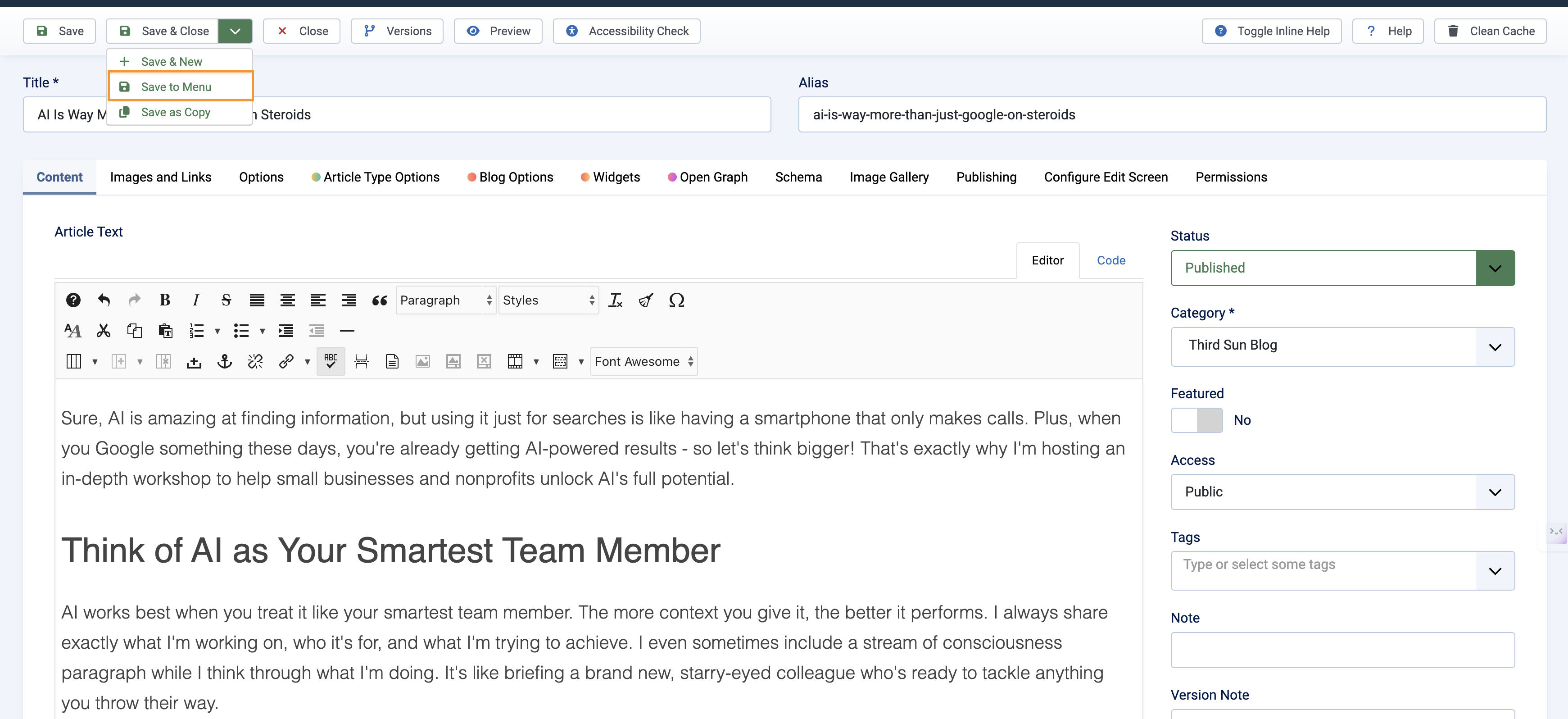Click the Cut scissors icon
Screen dimensions: 1568x719
(104, 331)
